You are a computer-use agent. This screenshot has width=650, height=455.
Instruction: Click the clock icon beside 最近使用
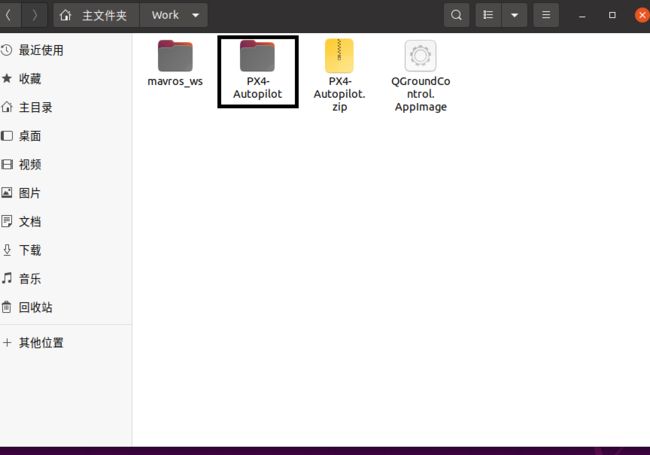point(7,50)
